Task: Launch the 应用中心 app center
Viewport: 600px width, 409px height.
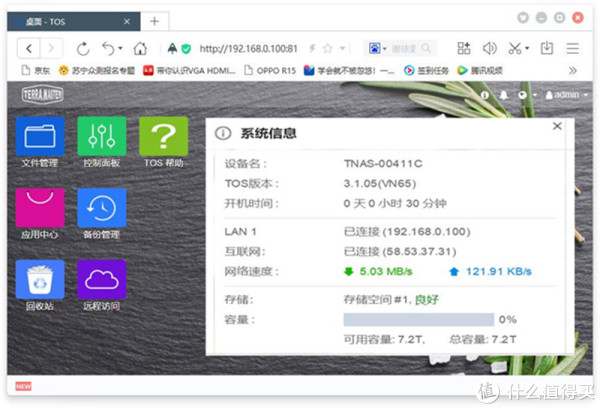Action: (x=40, y=208)
